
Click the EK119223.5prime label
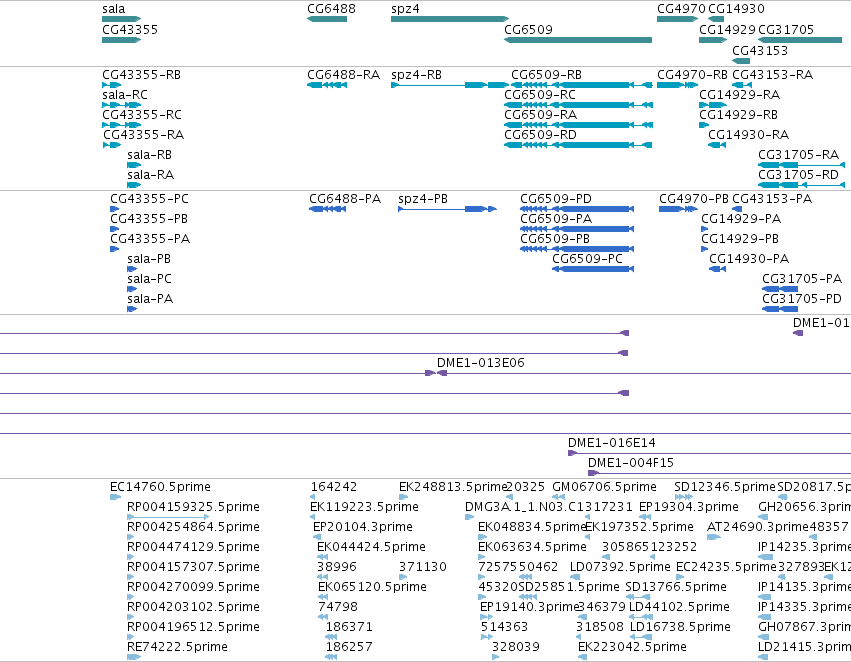click(364, 507)
